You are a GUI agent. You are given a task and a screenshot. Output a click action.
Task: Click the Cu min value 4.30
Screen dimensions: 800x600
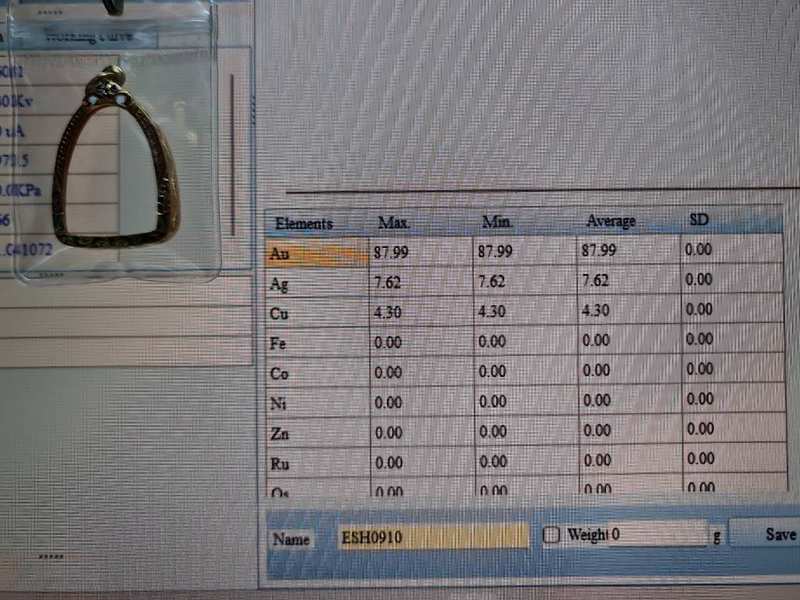[492, 311]
